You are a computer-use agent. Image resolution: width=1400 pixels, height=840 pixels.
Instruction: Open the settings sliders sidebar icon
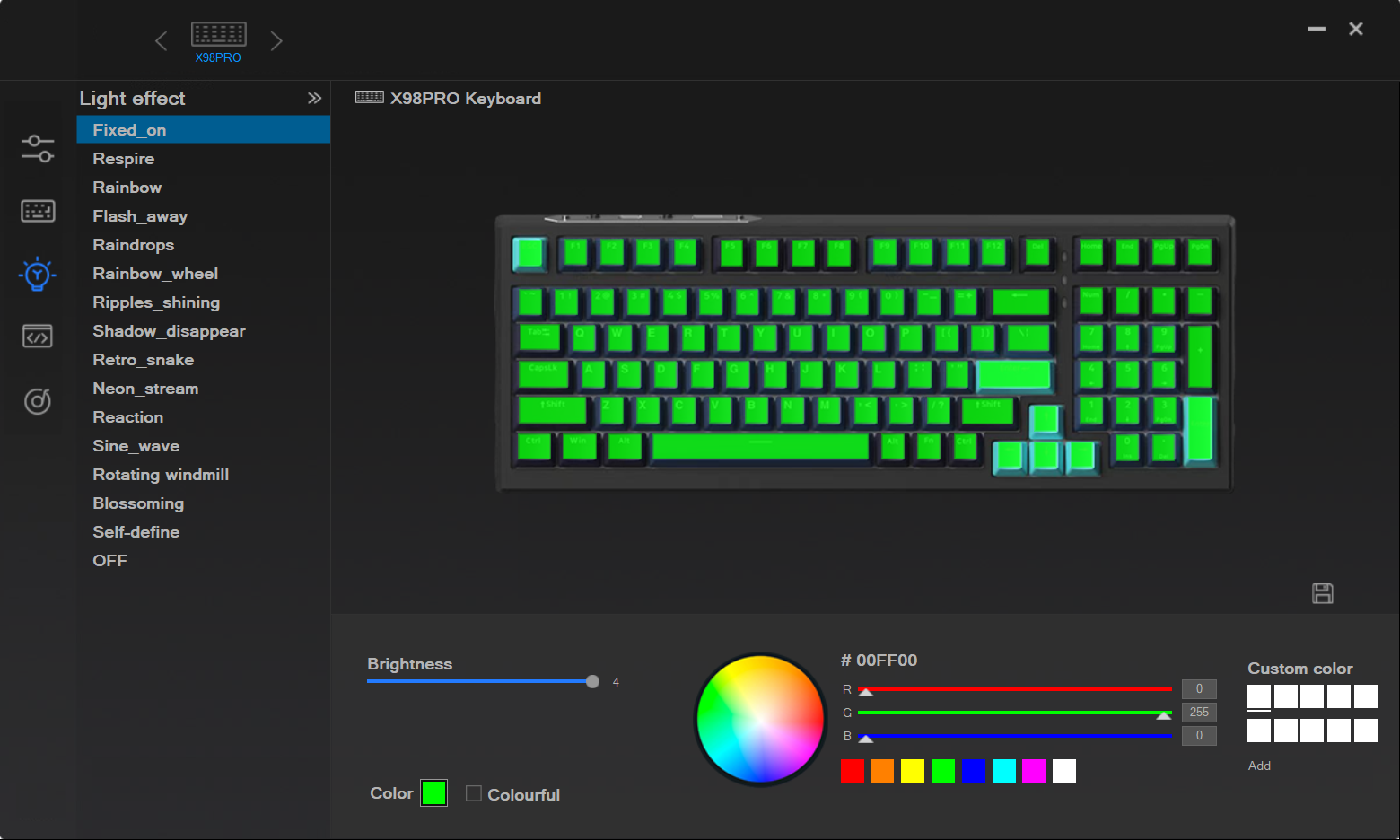(38, 149)
